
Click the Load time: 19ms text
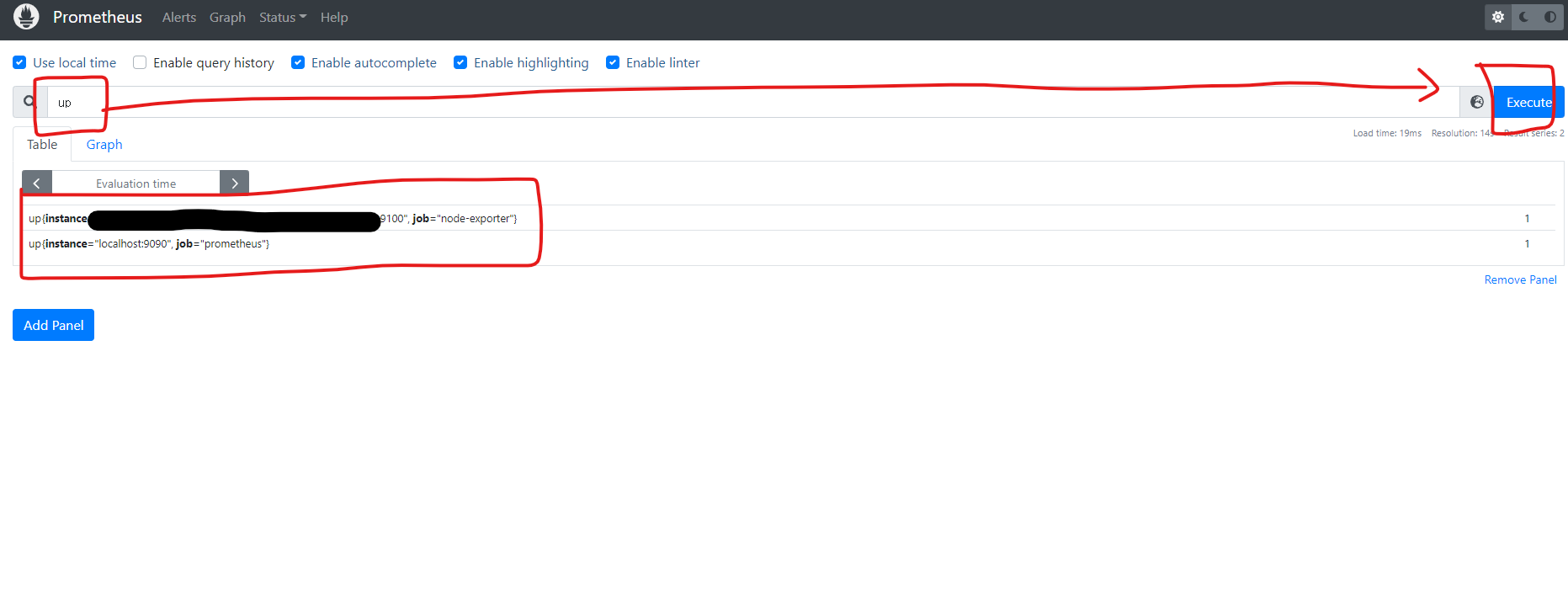(1387, 133)
